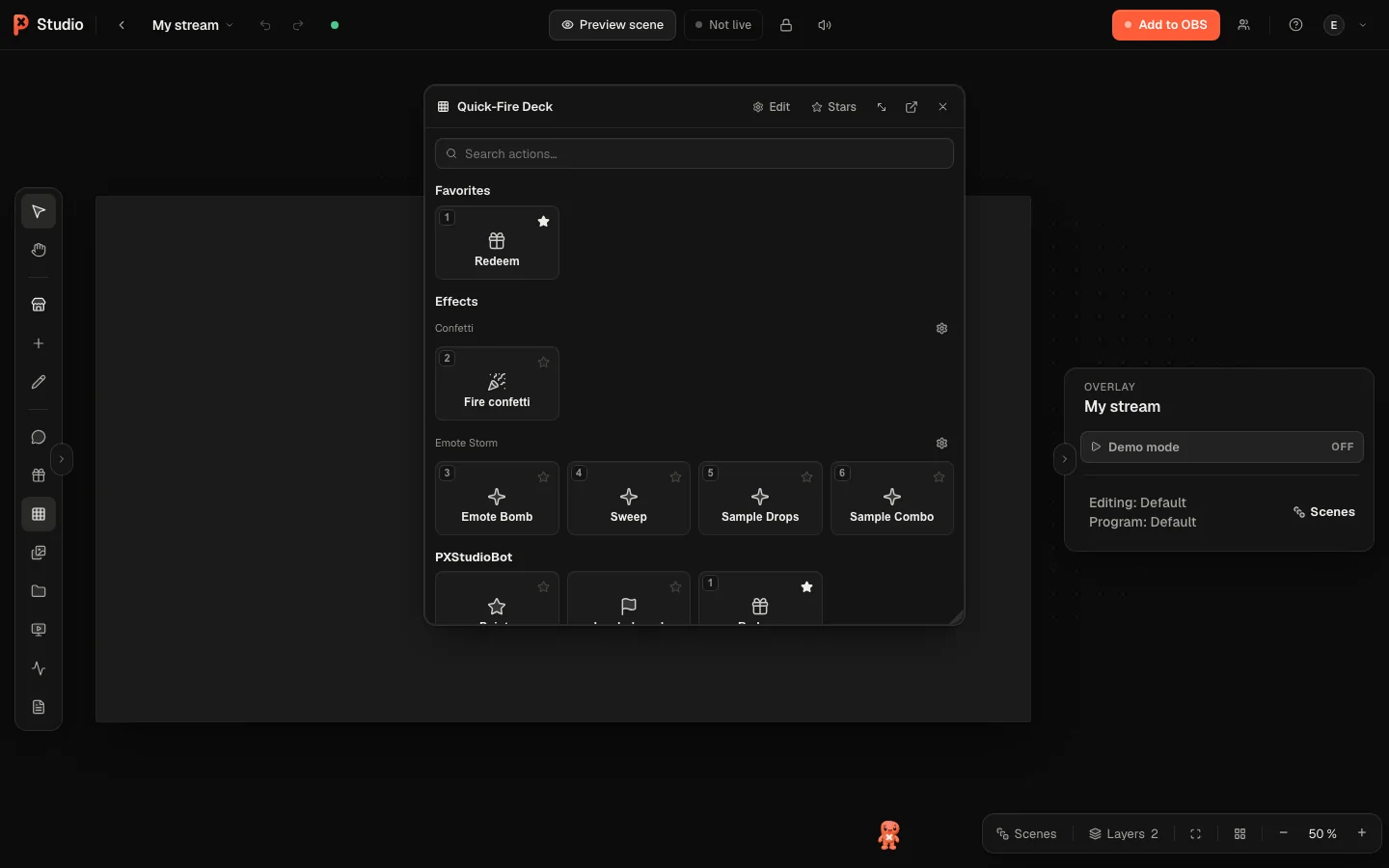Viewport: 1389px width, 868px height.
Task: Click Stars in the Quick-Fire Deck header
Action: 834,107
